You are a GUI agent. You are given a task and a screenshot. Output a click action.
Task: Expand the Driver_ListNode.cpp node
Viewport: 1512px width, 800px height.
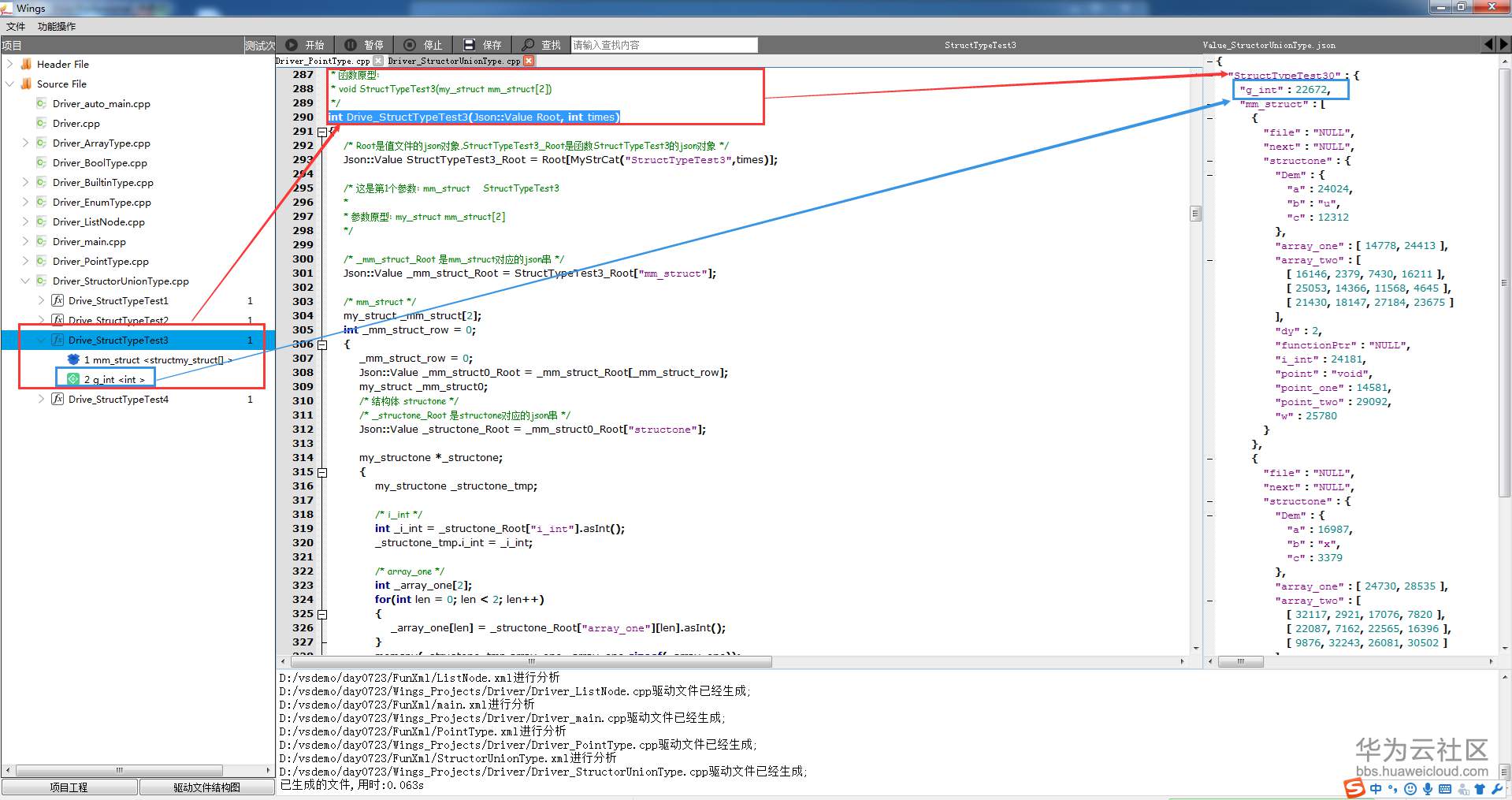(x=25, y=221)
